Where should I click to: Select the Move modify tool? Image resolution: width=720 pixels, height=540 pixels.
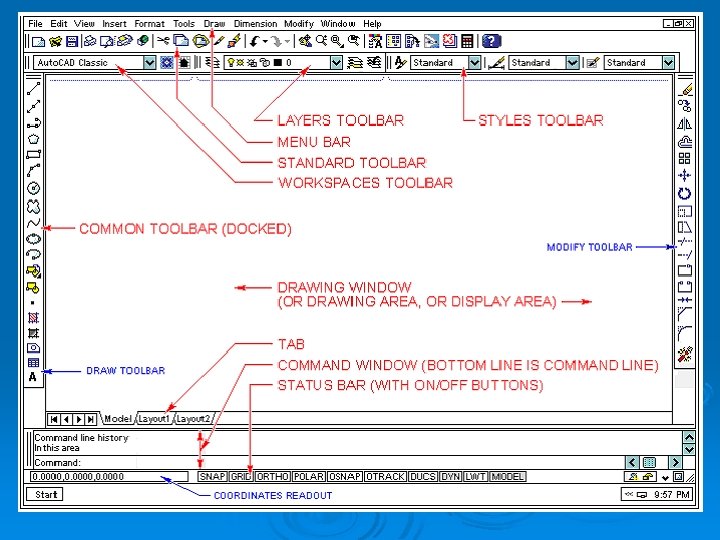tap(685, 175)
